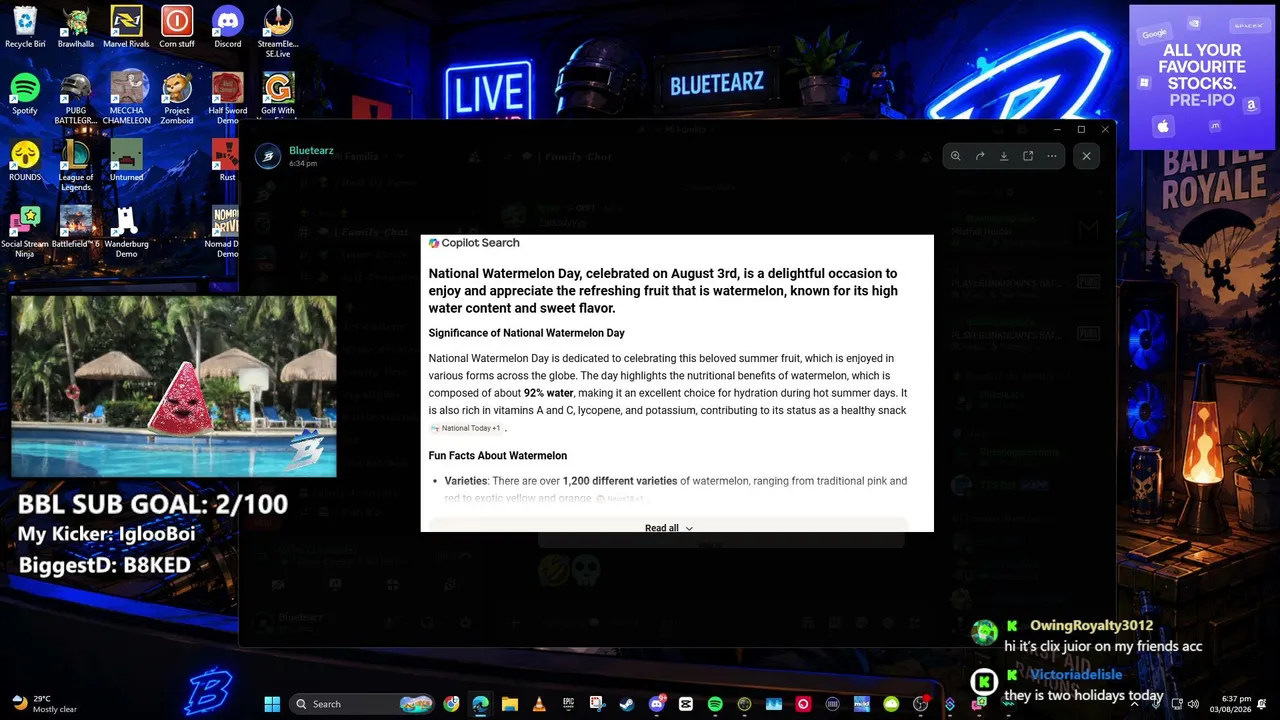Open the weather widget showing 29°C
The width and height of the screenshot is (1280, 720).
pyautogui.click(x=45, y=704)
